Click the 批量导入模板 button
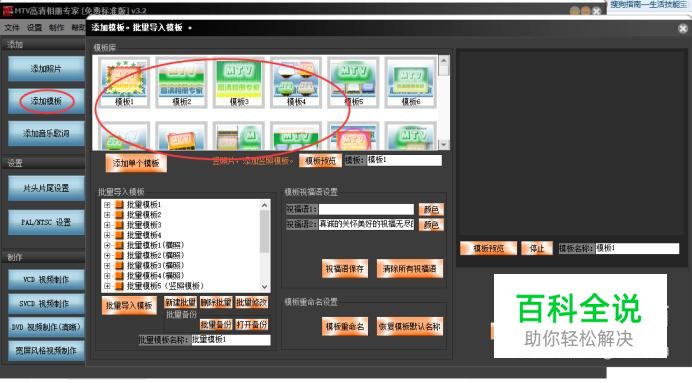Viewport: 692px width, 383px height. (x=129, y=305)
